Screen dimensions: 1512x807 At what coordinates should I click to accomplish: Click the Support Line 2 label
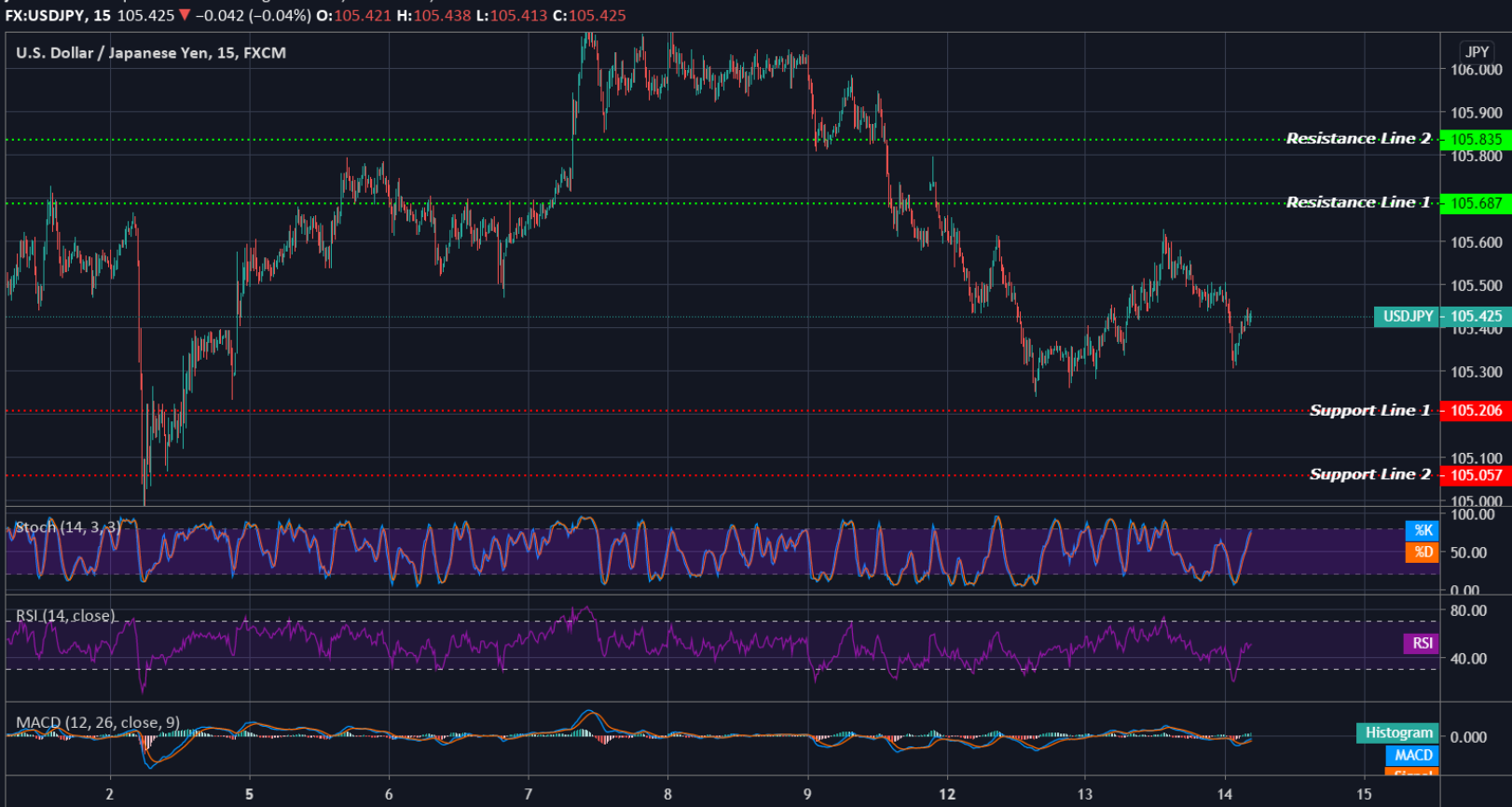tap(1369, 474)
